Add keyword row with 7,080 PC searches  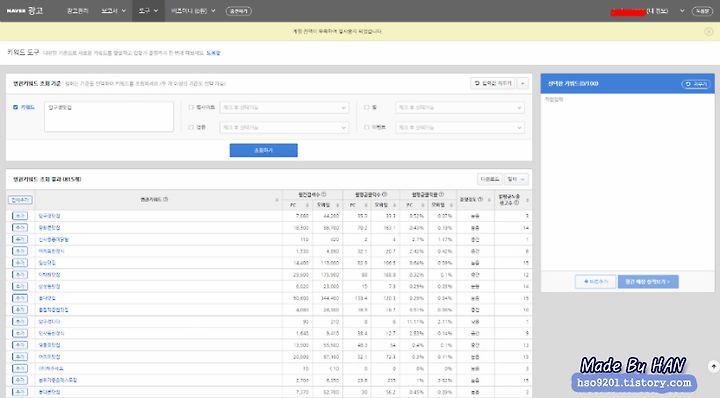point(20,216)
